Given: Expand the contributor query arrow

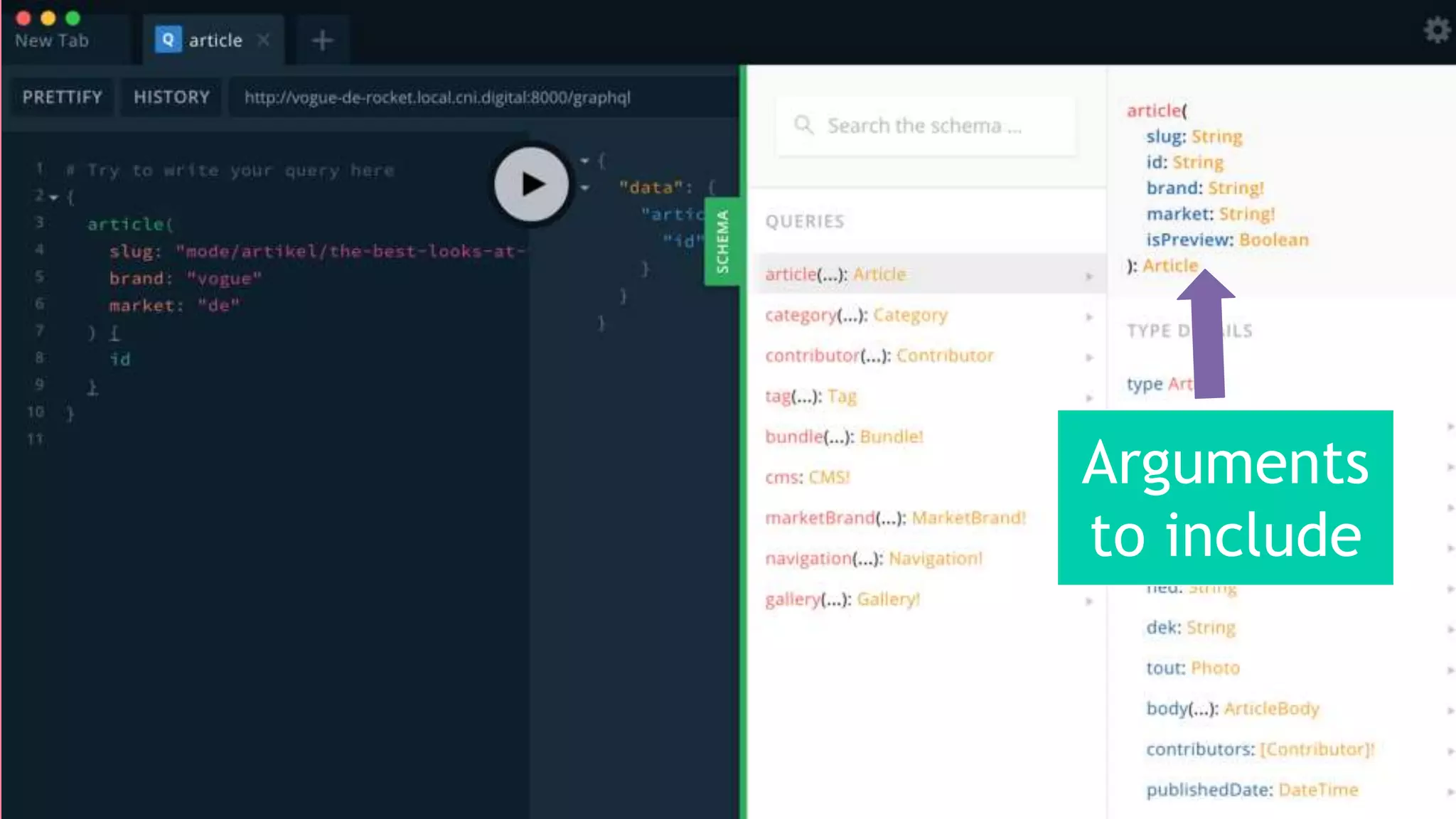Looking at the screenshot, I should click(1089, 357).
